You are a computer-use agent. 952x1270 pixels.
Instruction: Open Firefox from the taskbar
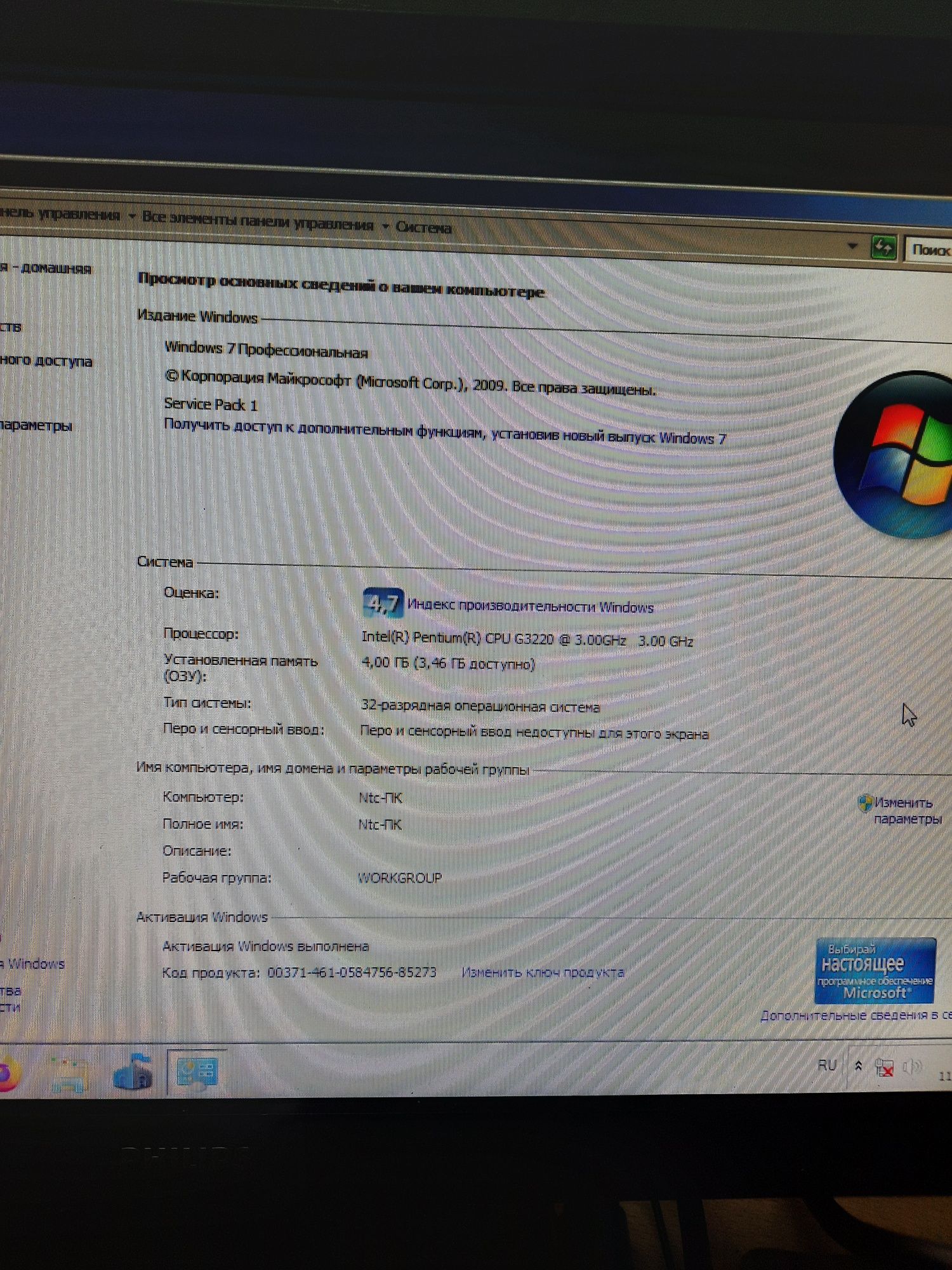(x=8, y=1073)
